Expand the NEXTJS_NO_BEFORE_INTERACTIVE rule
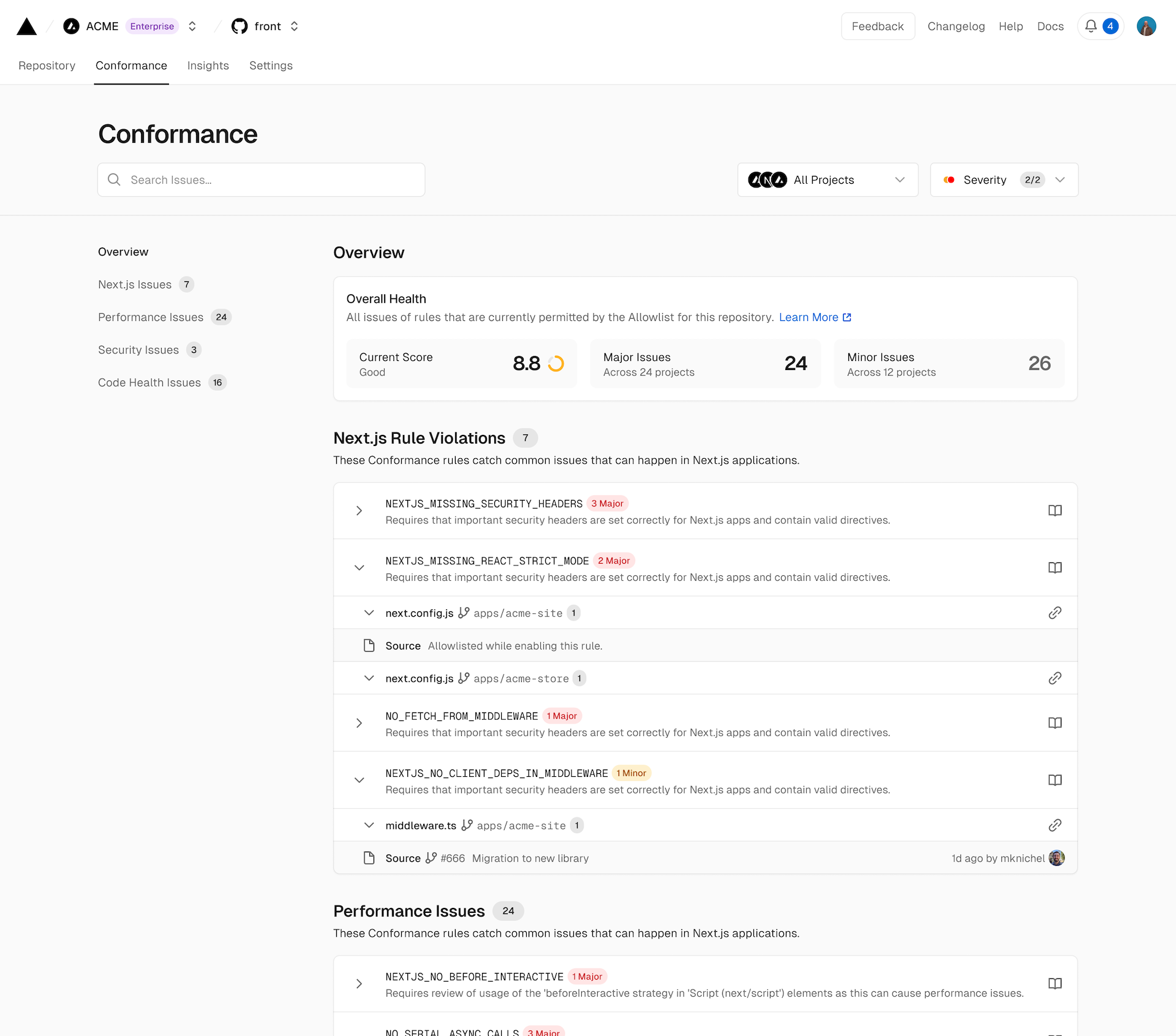The height and width of the screenshot is (1036, 1176). coord(359,983)
